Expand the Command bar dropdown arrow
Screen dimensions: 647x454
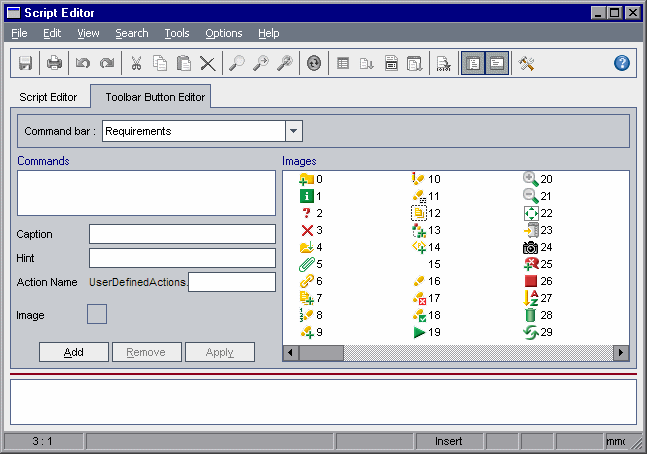(x=293, y=131)
